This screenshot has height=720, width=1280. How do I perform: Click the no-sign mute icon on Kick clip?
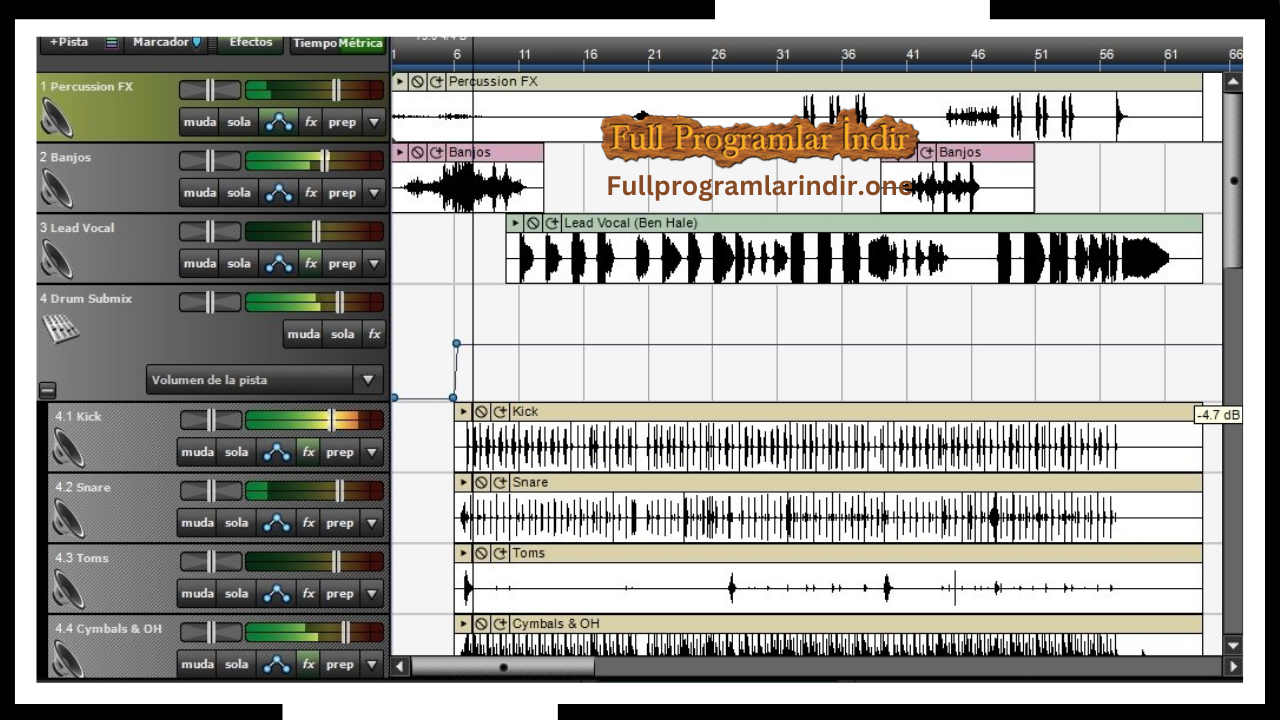pos(481,411)
